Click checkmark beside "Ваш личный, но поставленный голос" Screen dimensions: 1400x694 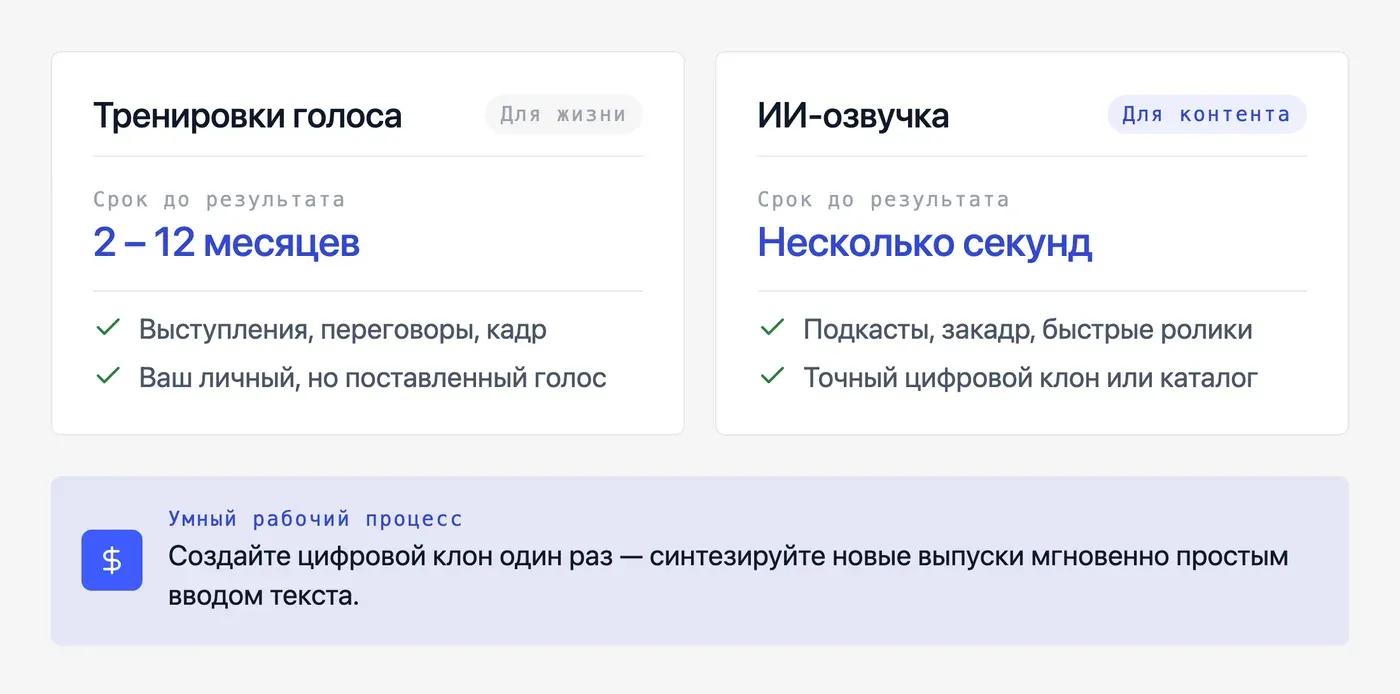(107, 376)
